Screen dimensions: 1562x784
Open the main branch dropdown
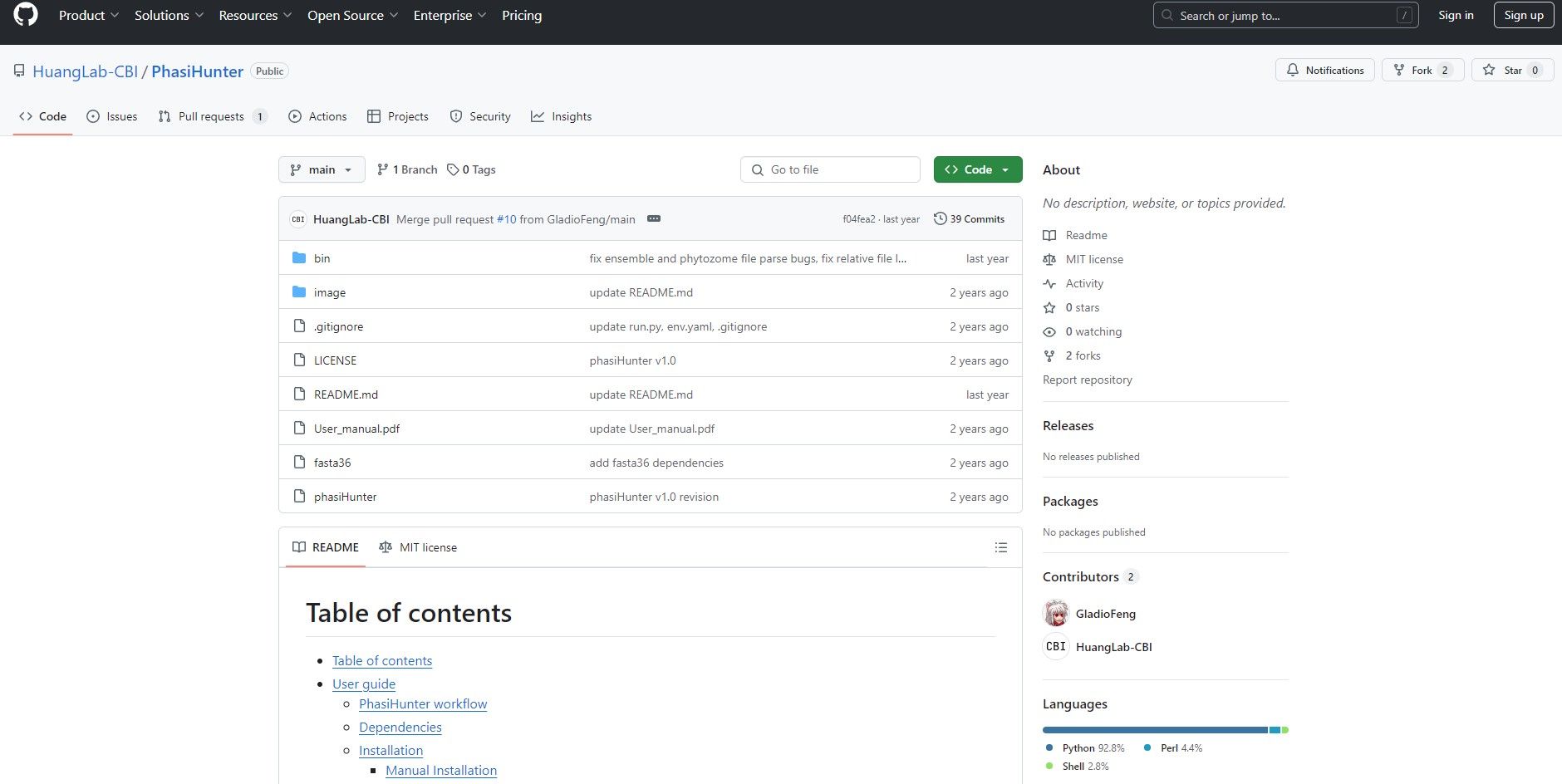pyautogui.click(x=322, y=169)
